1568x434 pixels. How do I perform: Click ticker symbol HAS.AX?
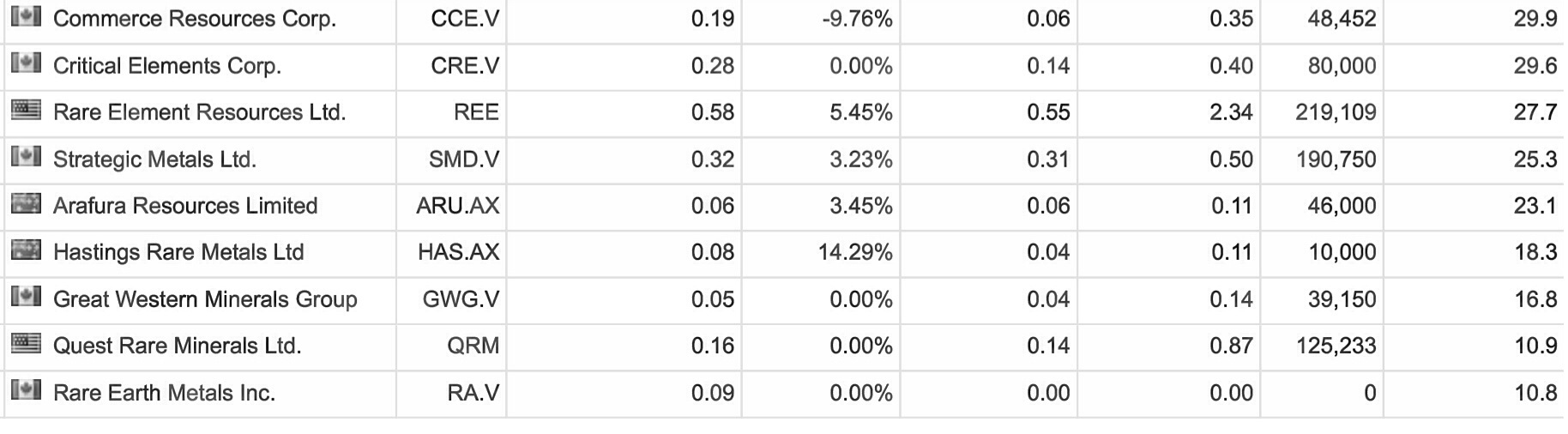458,252
